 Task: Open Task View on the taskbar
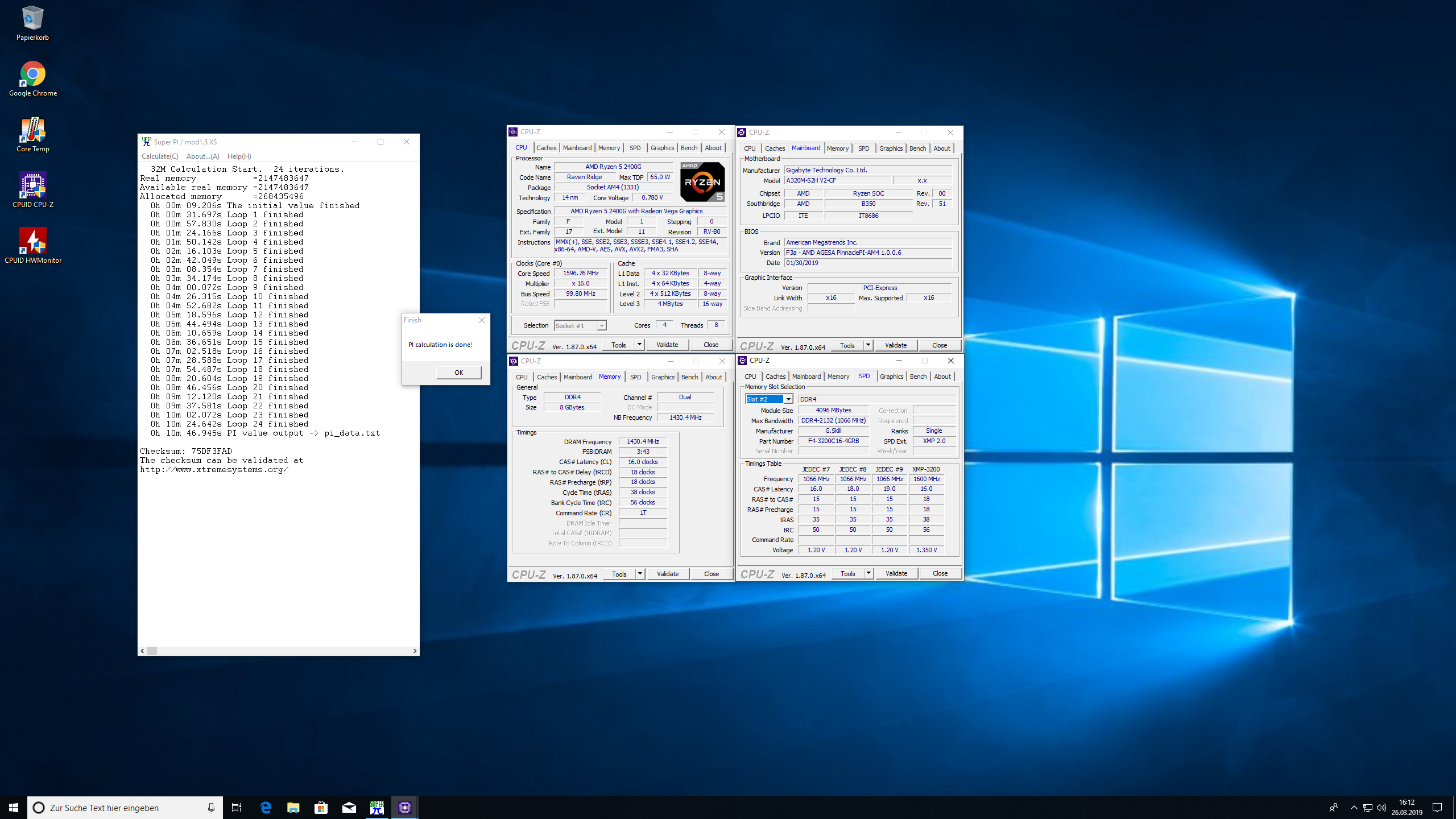[x=237, y=808]
